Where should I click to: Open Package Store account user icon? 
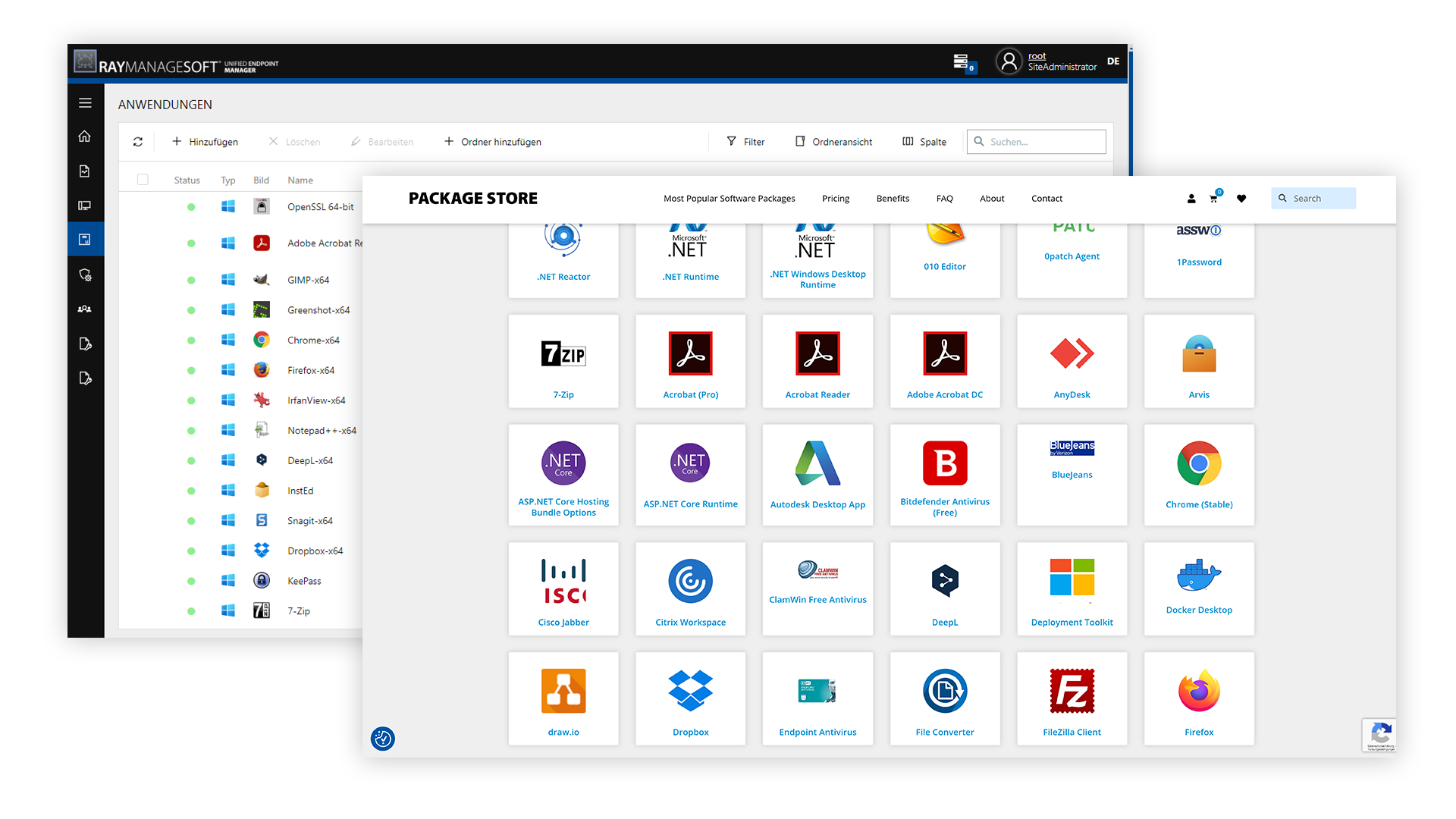(x=1191, y=199)
